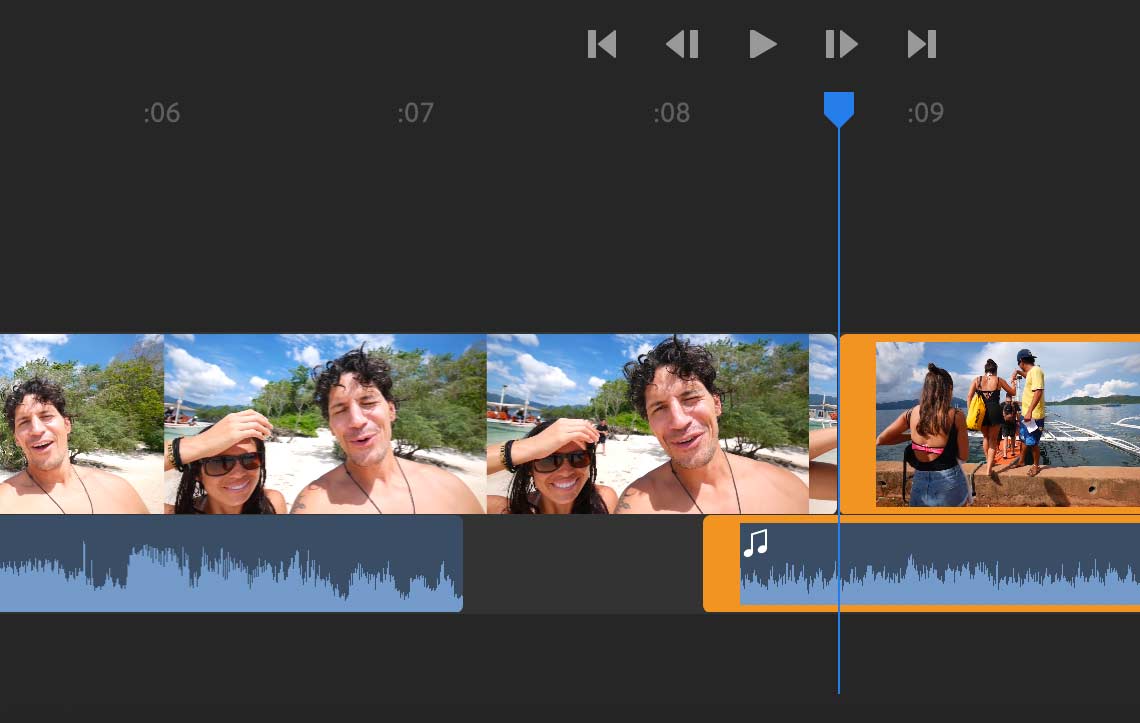
Task: Select the selfie clip with woman shading eyes
Action: pyautogui.click(x=325, y=424)
